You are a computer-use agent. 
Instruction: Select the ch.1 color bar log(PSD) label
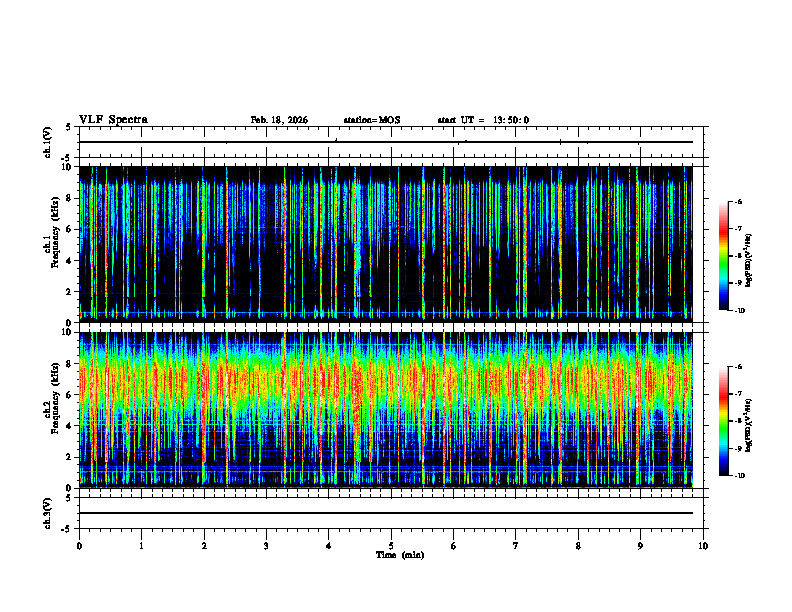pos(749,261)
